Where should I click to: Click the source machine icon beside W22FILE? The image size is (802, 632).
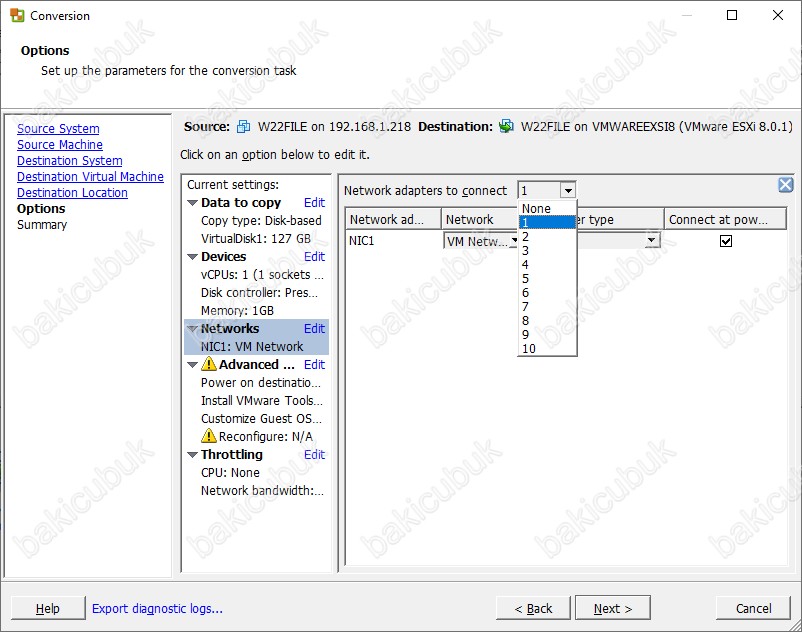(x=243, y=126)
